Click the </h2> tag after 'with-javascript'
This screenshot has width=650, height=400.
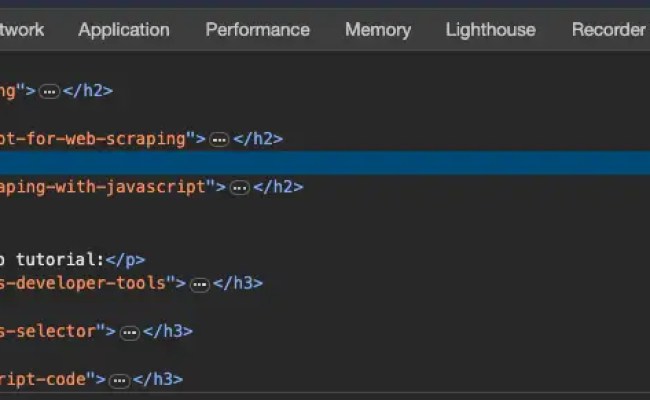(279, 187)
